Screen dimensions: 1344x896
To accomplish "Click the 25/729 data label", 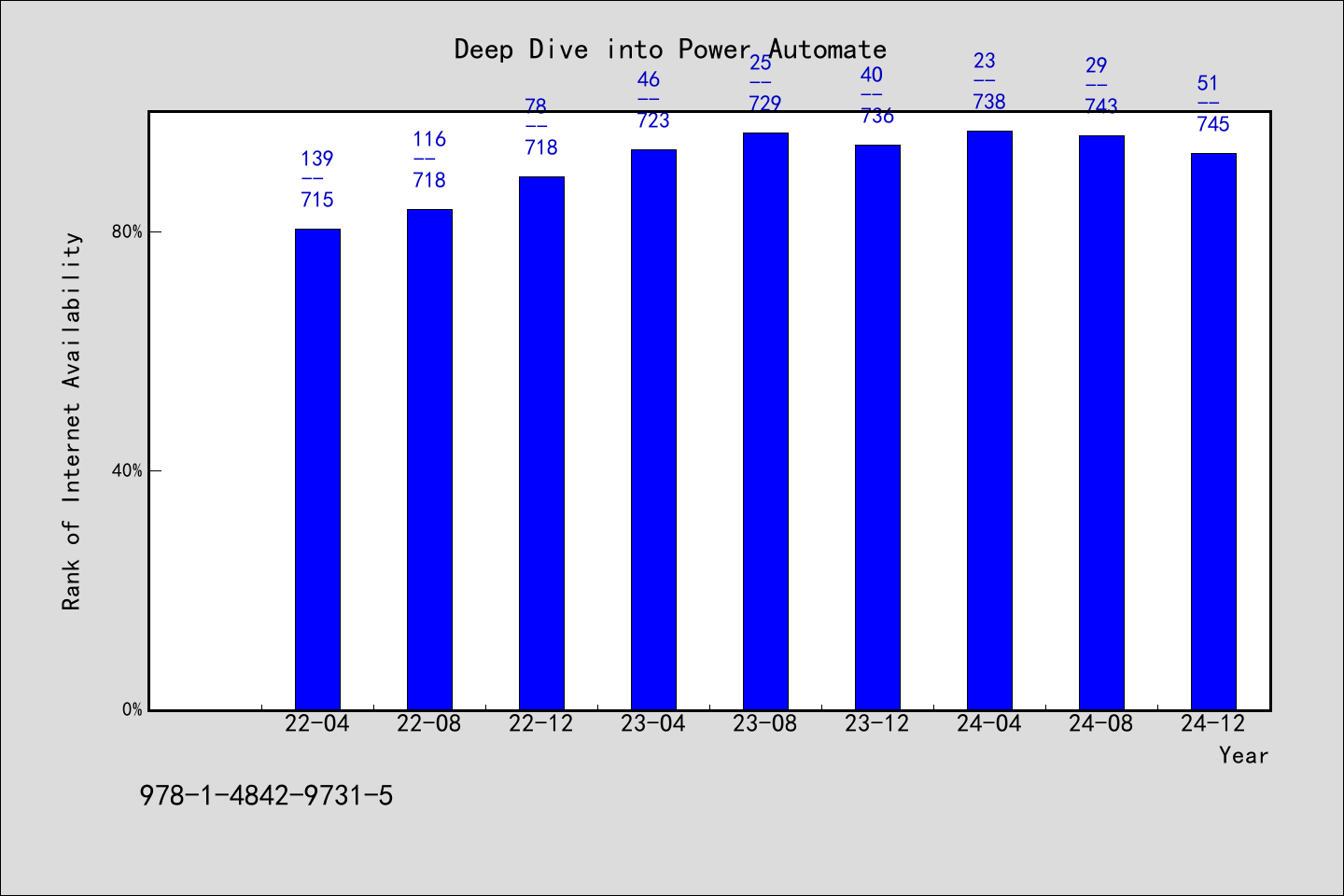I will coord(765,83).
